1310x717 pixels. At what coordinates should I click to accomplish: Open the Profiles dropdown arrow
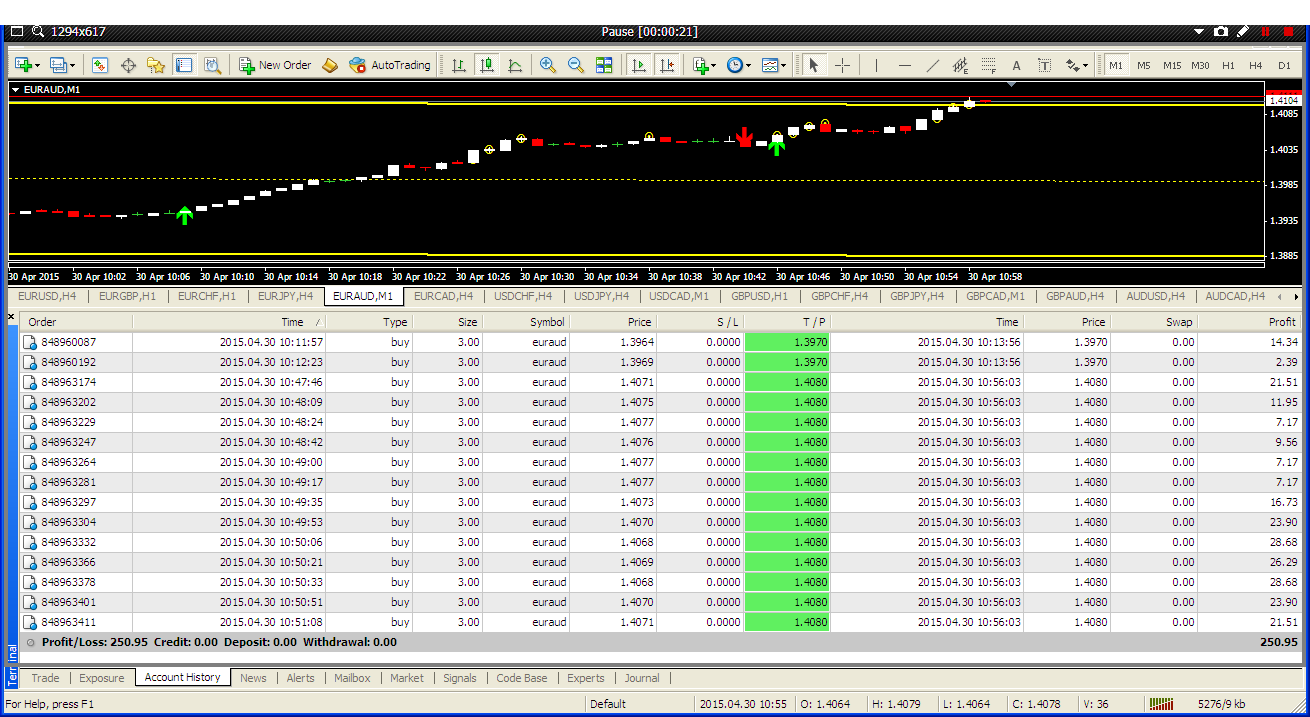[x=72, y=66]
